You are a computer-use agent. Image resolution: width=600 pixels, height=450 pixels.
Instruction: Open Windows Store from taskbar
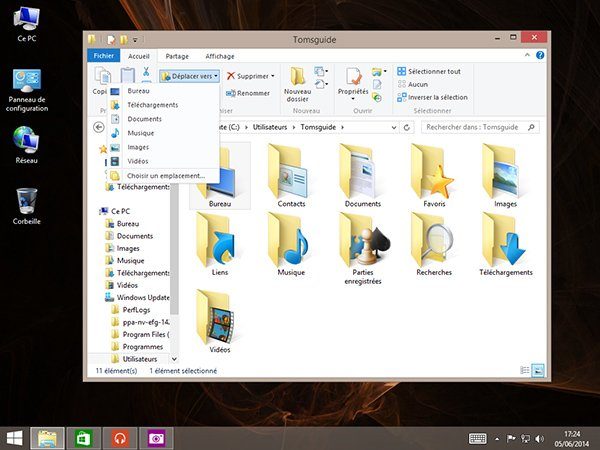pos(84,438)
